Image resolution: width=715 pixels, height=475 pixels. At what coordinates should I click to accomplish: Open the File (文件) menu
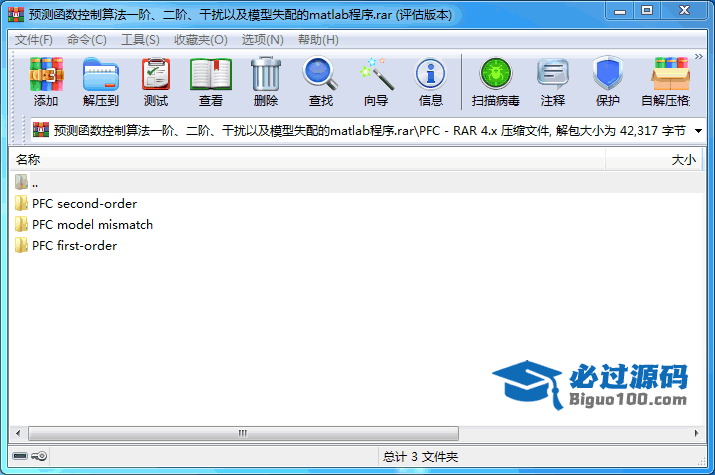[33, 40]
